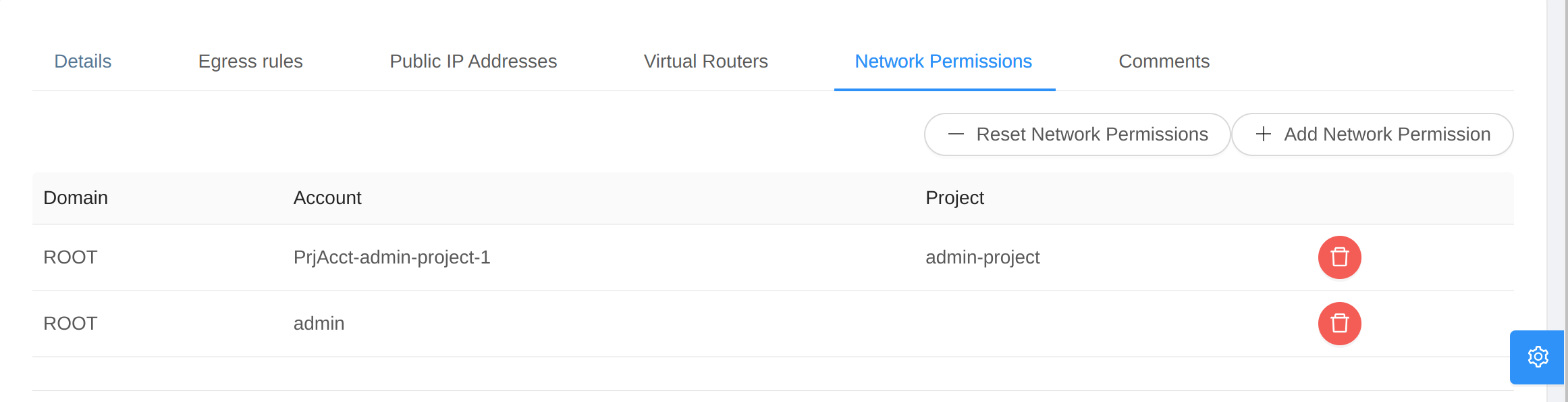Click the Domain column header

[76, 198]
